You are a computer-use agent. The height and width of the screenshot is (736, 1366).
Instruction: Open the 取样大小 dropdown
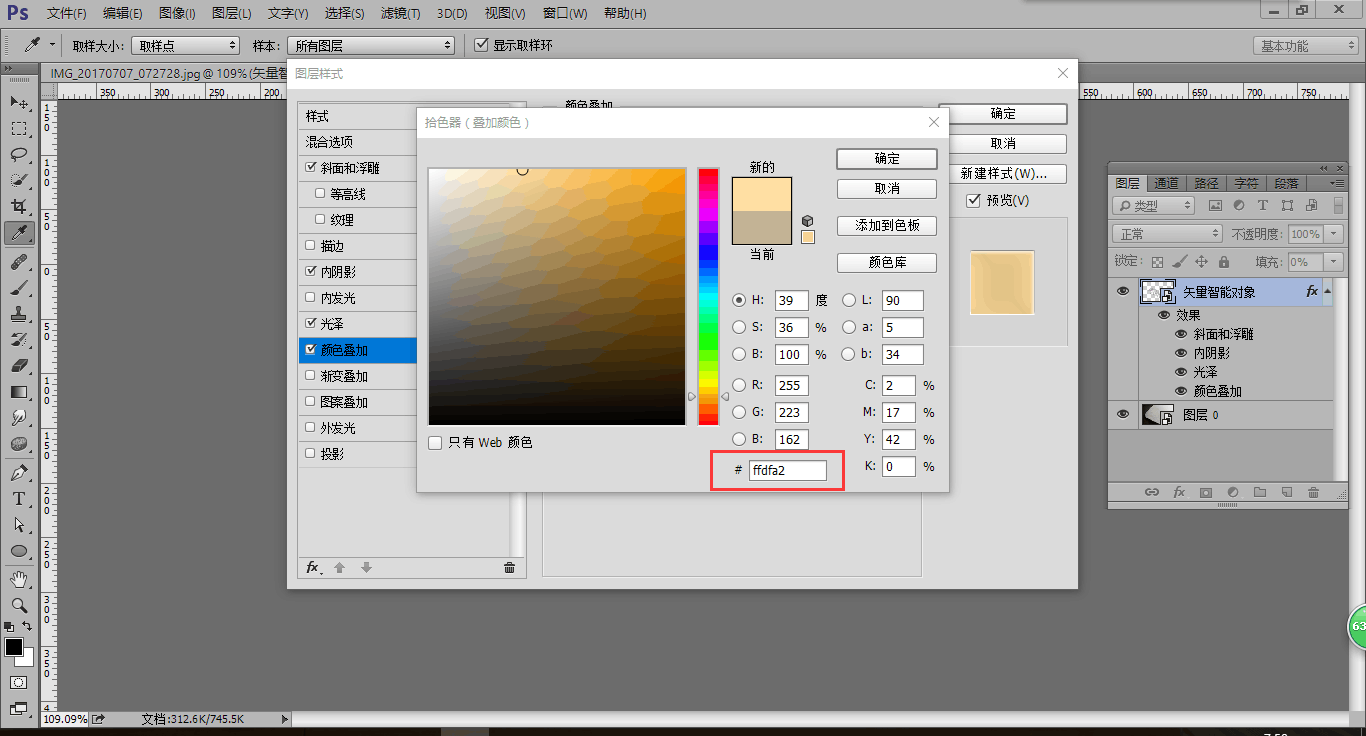[186, 46]
